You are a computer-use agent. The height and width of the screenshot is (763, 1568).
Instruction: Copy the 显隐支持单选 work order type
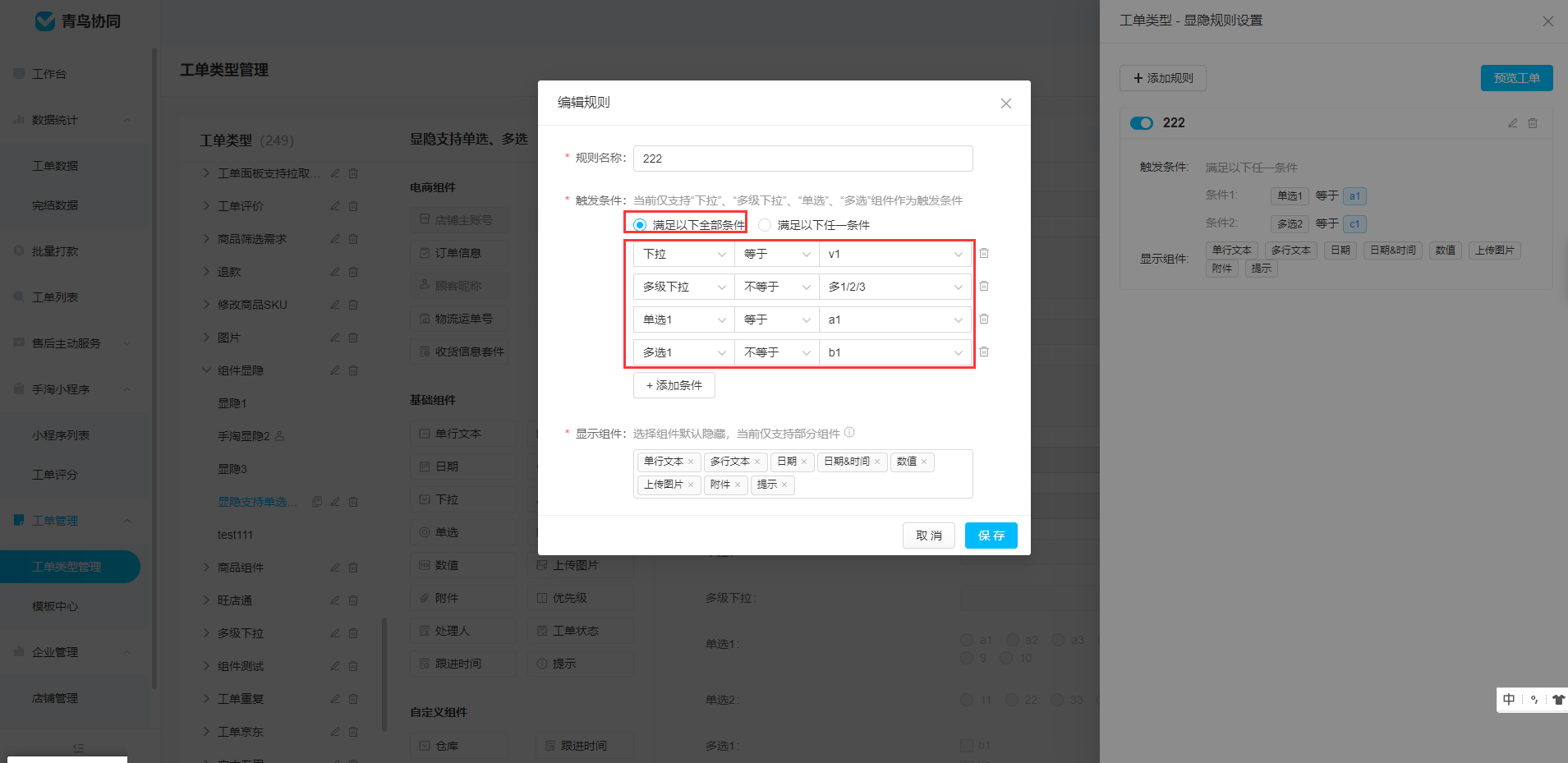(x=317, y=502)
